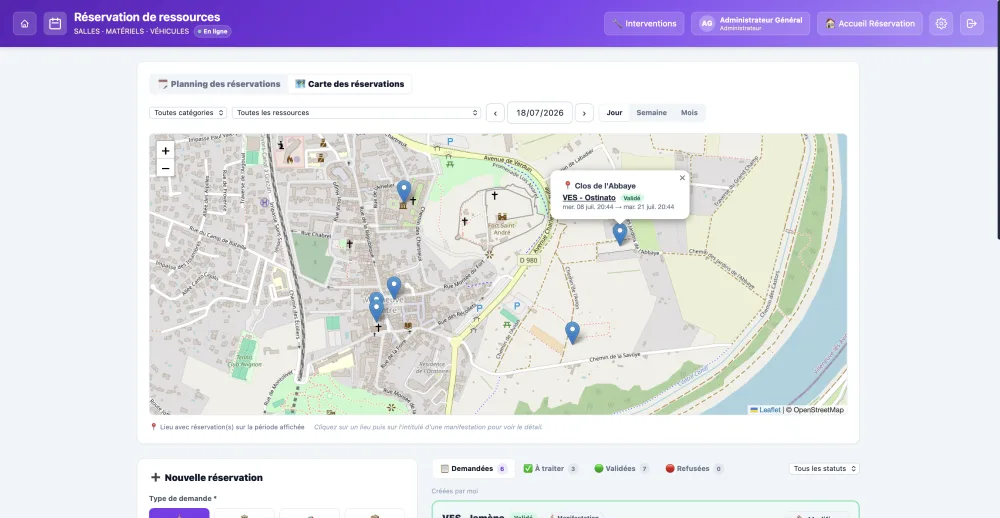
Task: Open the Toutes catégories dropdown
Action: pos(188,113)
